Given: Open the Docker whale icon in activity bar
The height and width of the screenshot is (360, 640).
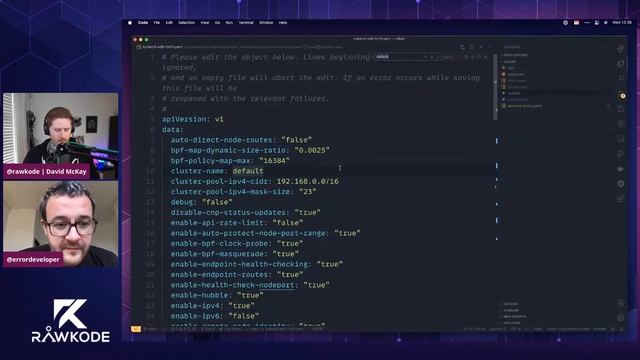Looking at the screenshot, I should (x=621, y=169).
